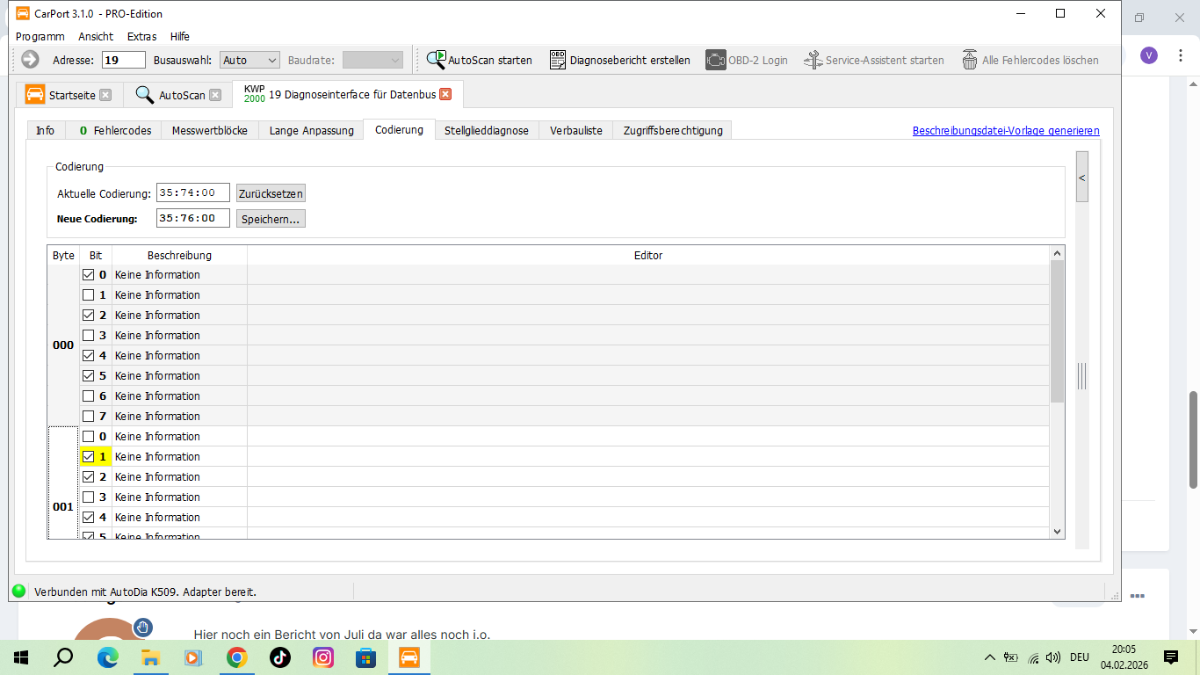Click the connect arrow icon beside Adresse
1200x675 pixels.
(30, 60)
